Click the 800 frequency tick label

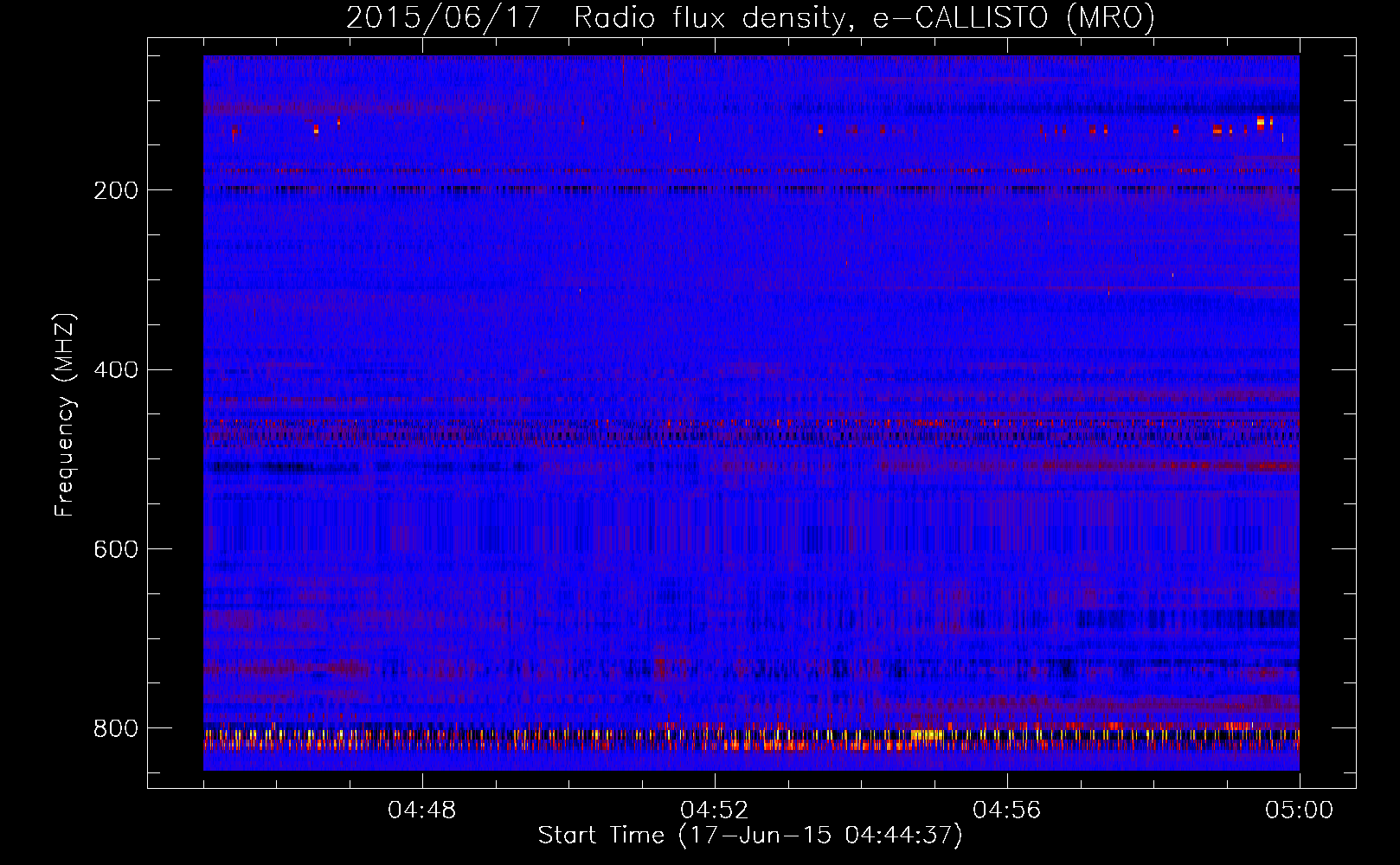pyautogui.click(x=116, y=728)
